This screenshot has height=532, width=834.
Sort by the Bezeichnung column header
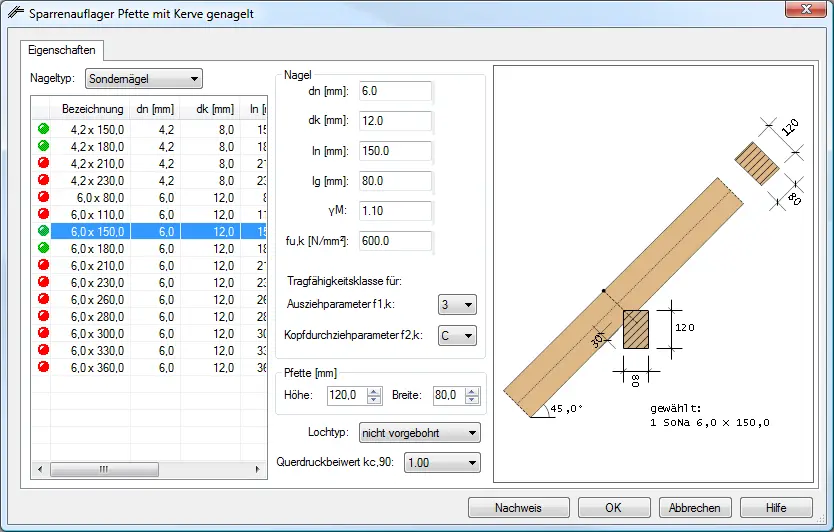(x=90, y=109)
